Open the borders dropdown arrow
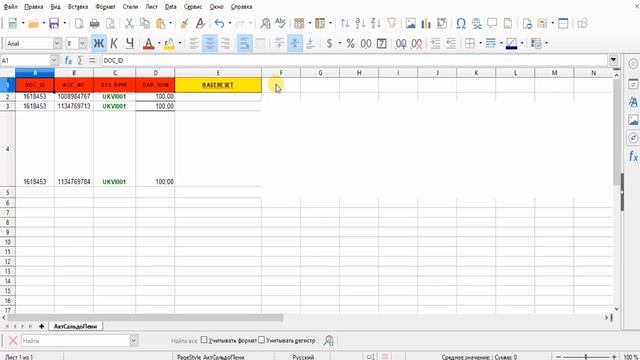 (480, 43)
